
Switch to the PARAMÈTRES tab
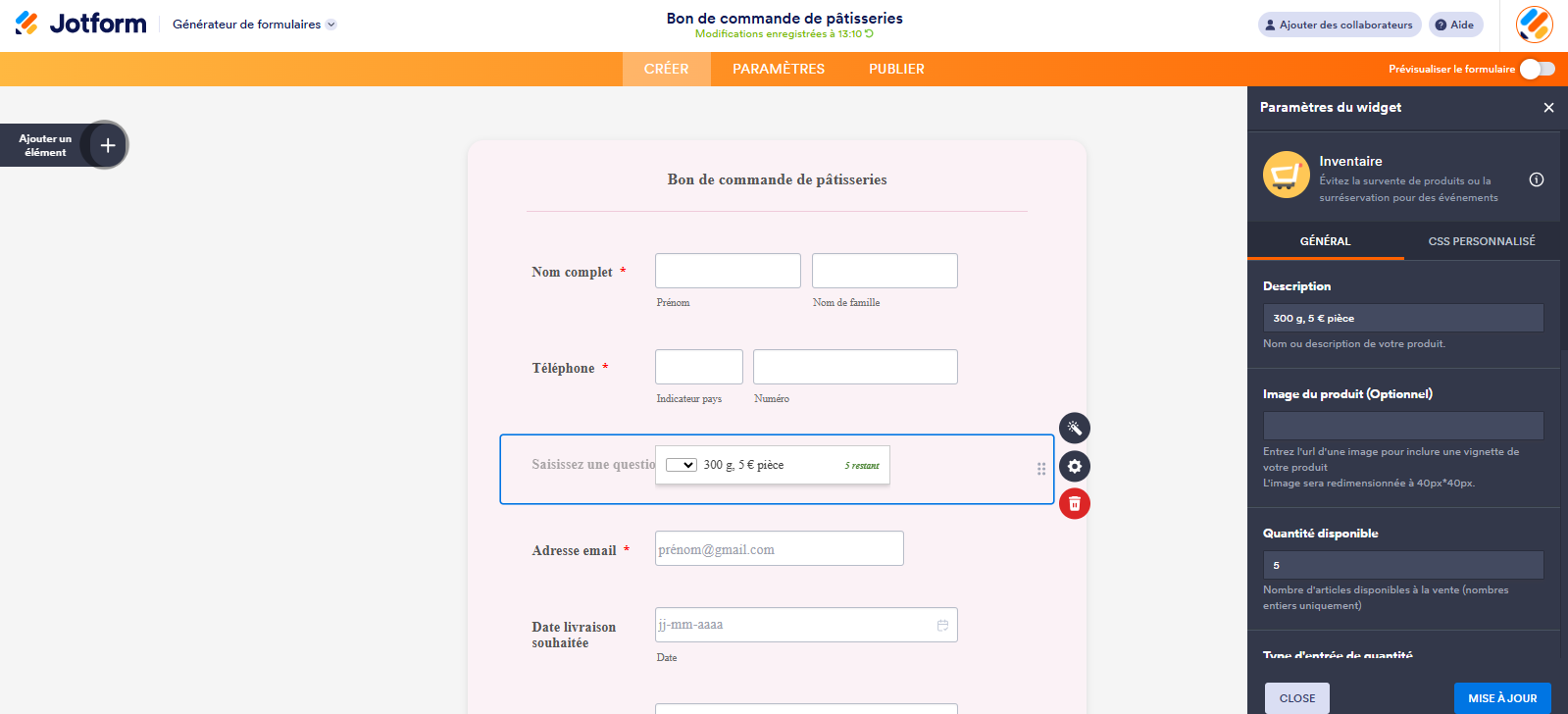[778, 69]
